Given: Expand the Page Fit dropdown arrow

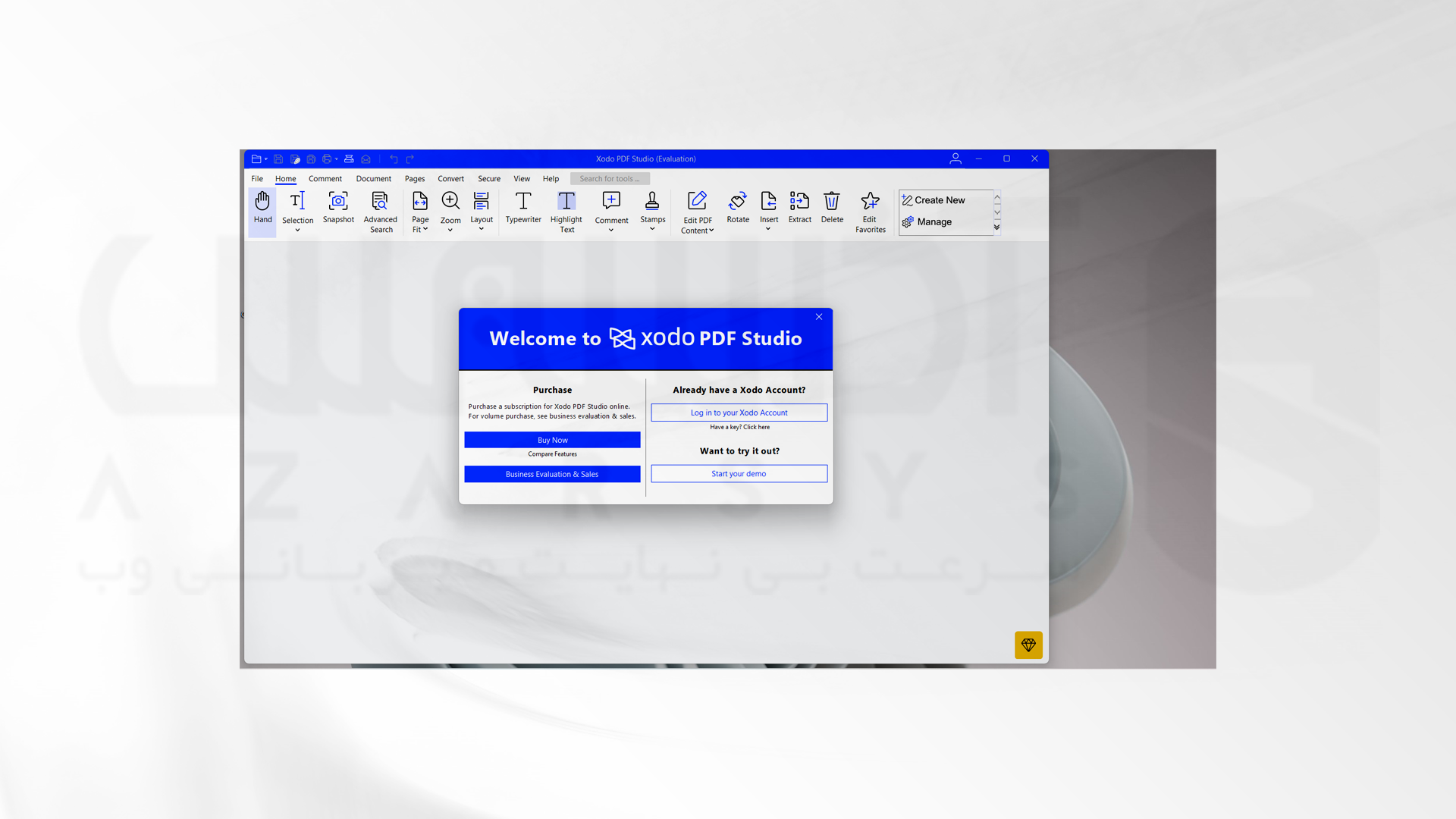Looking at the screenshot, I should 425,229.
